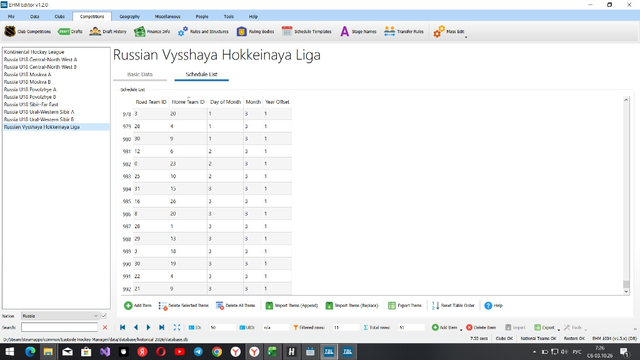Open the Mass Edit tool
640x360 pixels.
coord(449,31)
